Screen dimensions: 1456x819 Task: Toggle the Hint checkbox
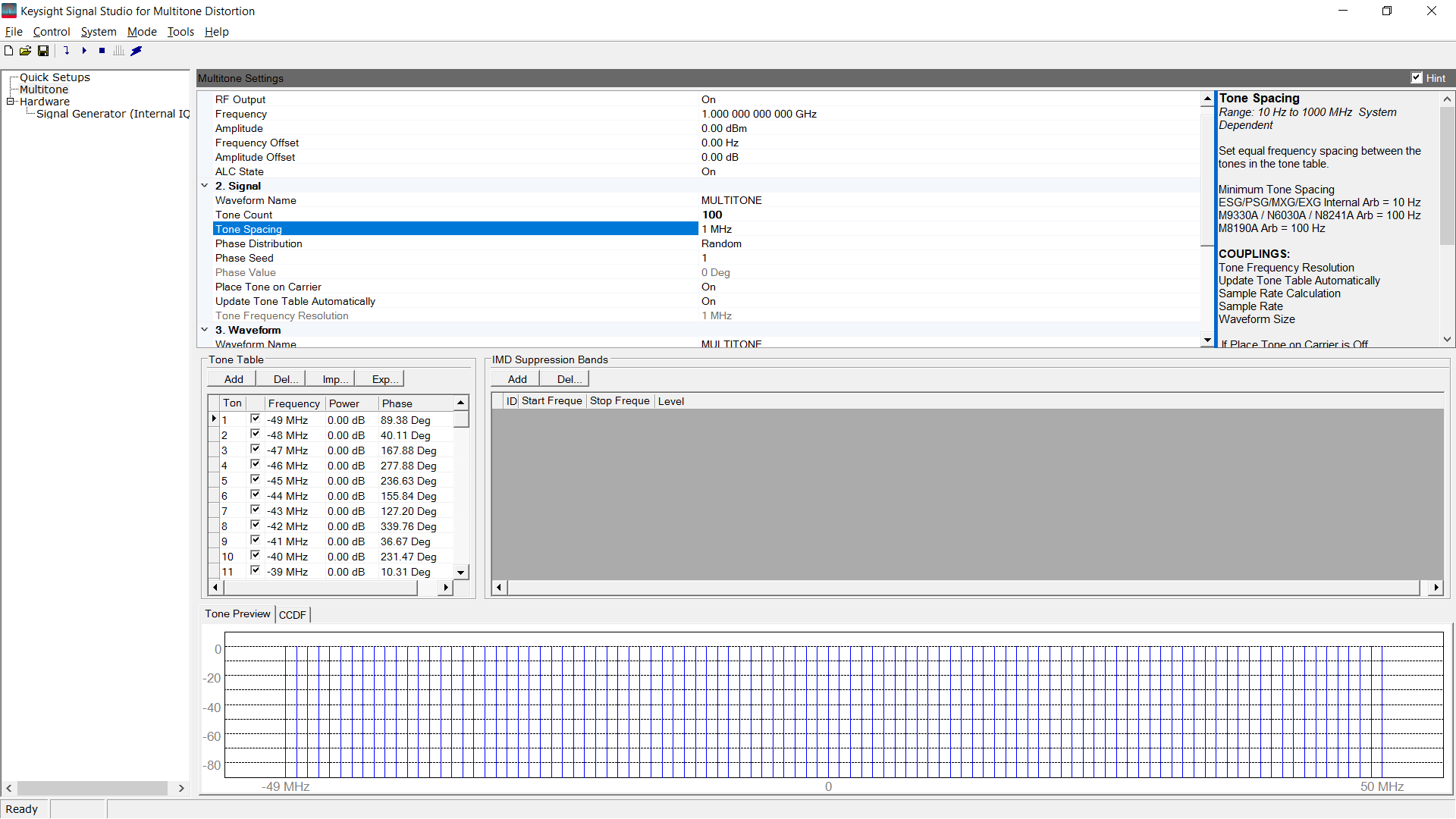[1417, 77]
